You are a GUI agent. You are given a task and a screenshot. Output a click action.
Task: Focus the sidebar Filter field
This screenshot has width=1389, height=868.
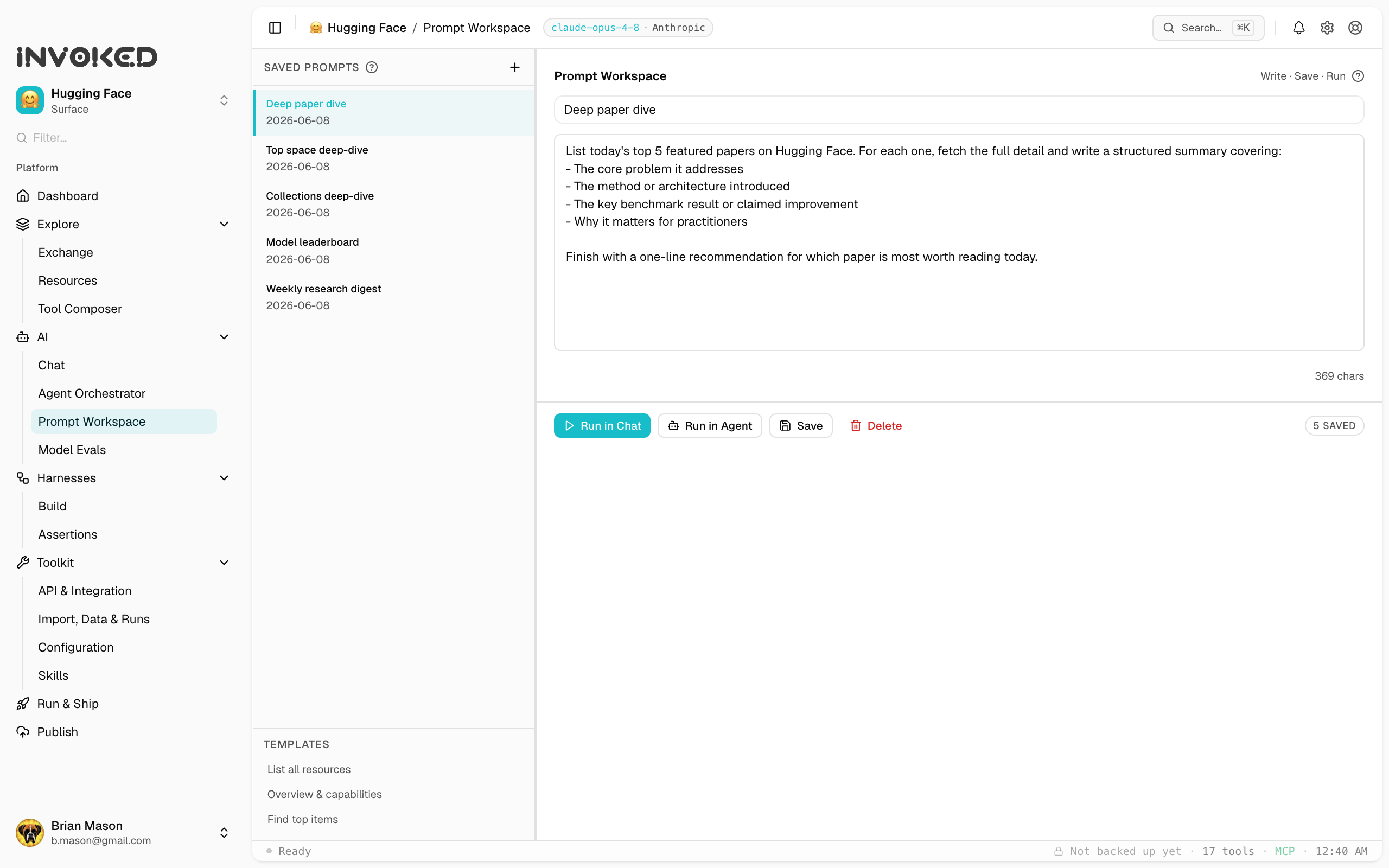tap(124, 138)
